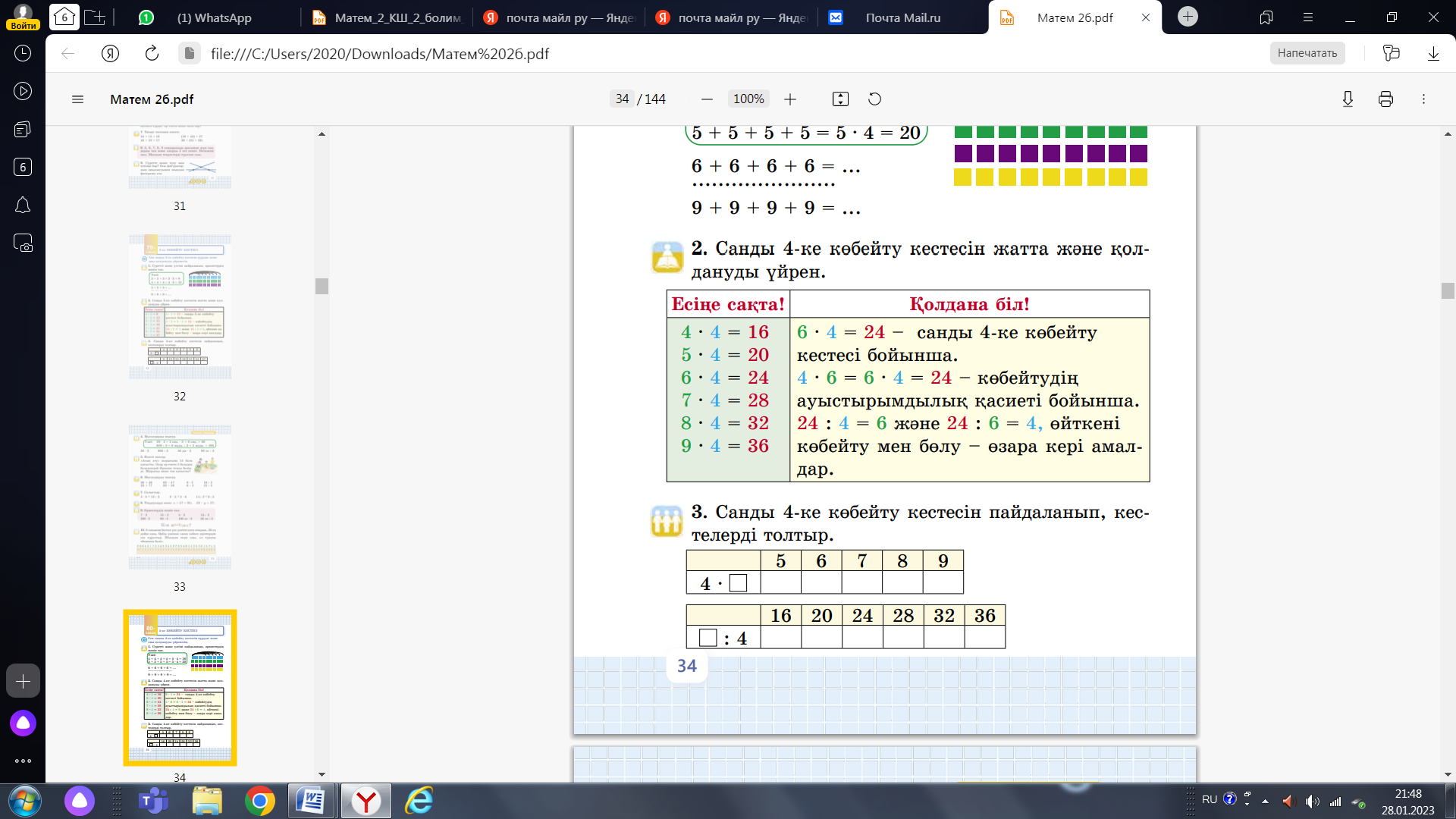Switch to the WhatsApp tab
Viewport: 1456px width, 819px height.
click(x=214, y=17)
